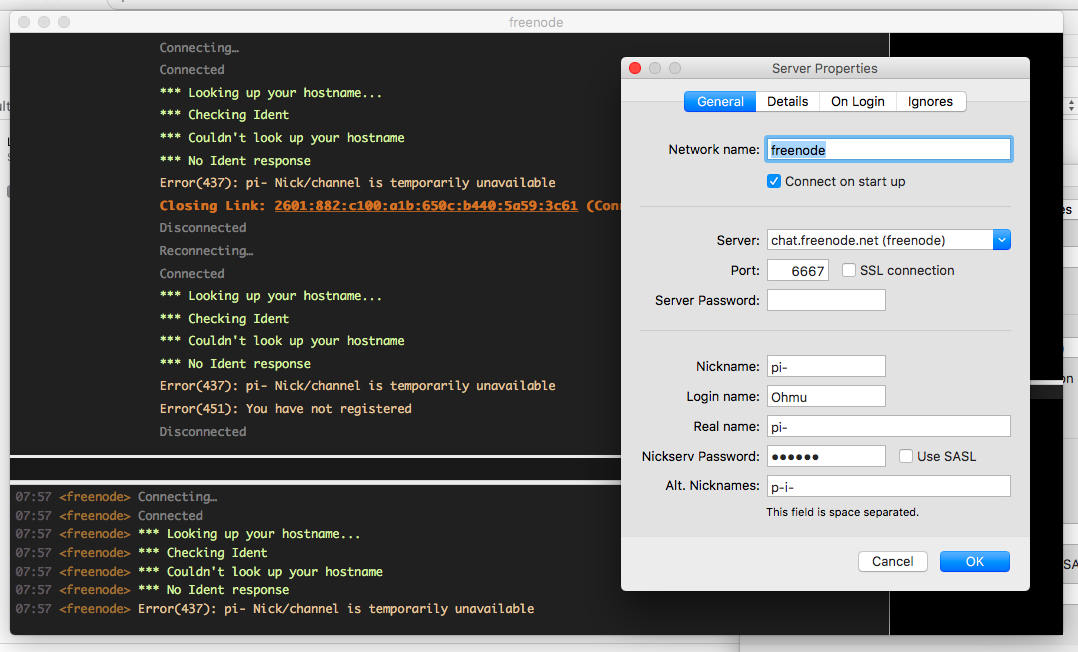
Task: Open the Server dropdown arrow
Action: point(1002,240)
